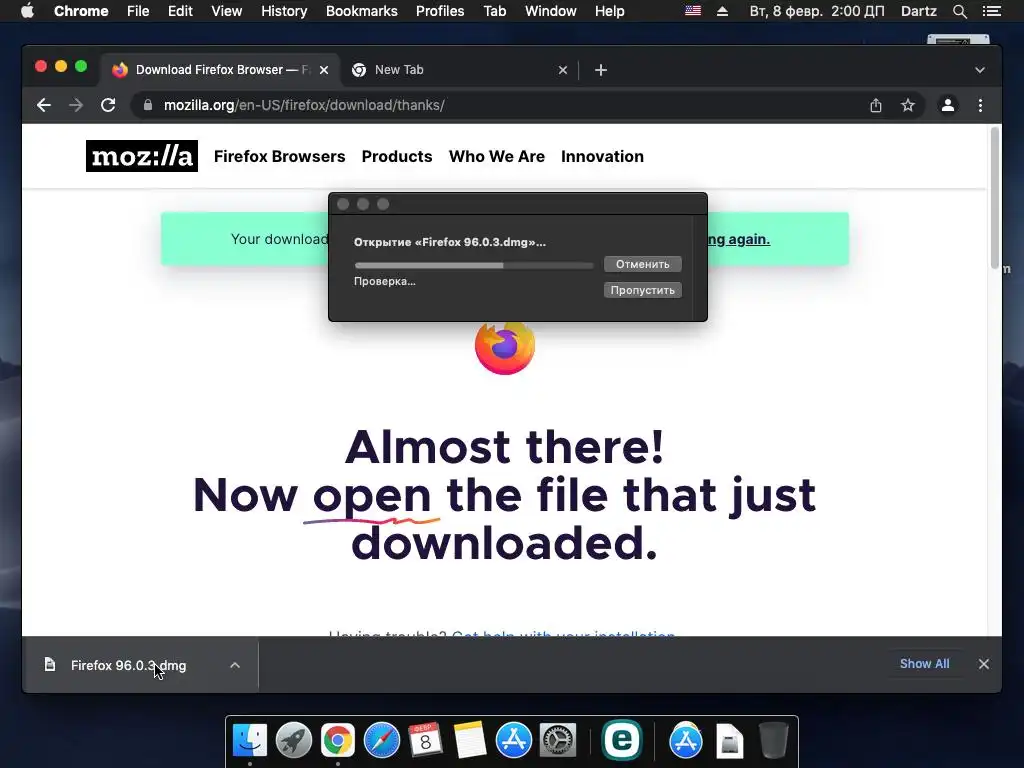Viewport: 1024px width, 768px height.
Task: Close the Download Firefox Browser tab
Action: (x=324, y=70)
